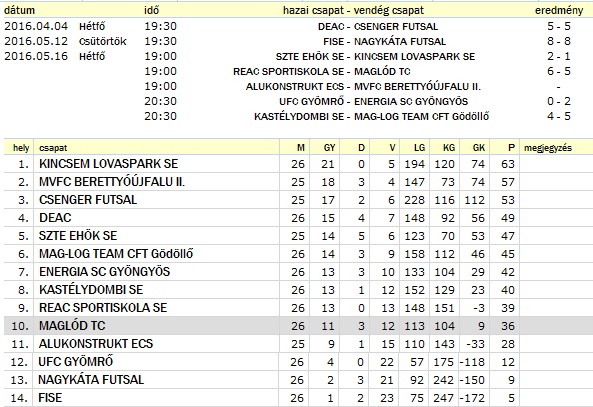Click the KASTÉLYDOMBI SE standings row

pyautogui.click(x=298, y=290)
